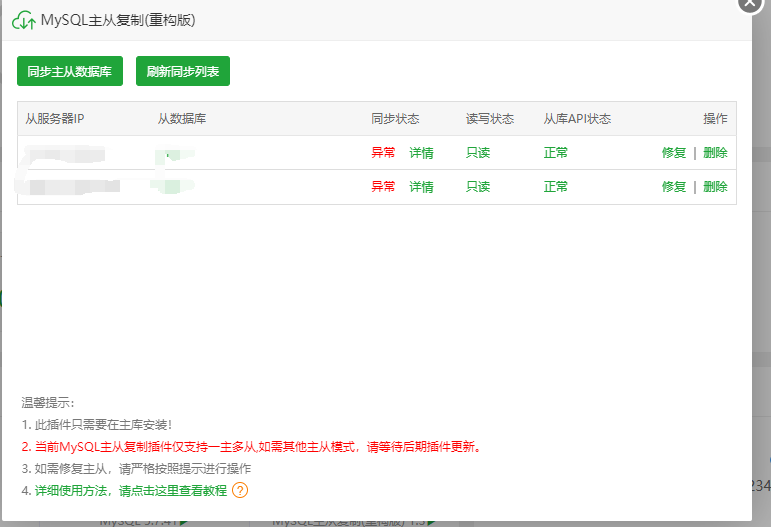
Task: Click the MySQL主从复制(重构版) dialog title
Action: tap(118, 20)
